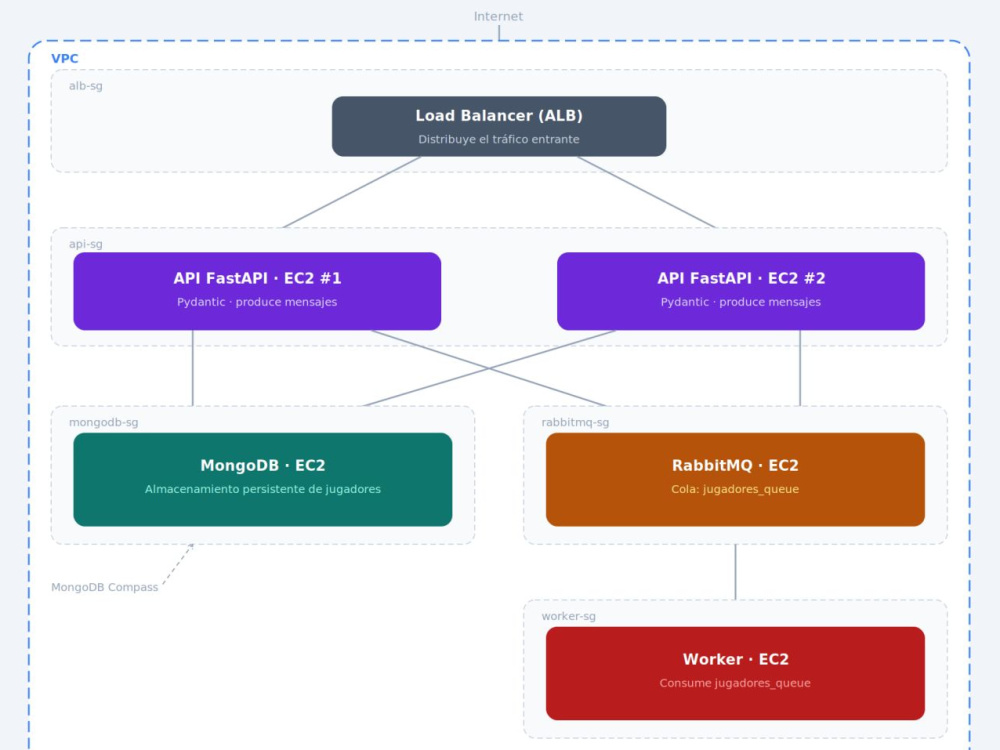The image size is (1000, 750).
Task: Click 'Distribuye el tráfico entrante' subtitle
Action: pyautogui.click(x=499, y=139)
